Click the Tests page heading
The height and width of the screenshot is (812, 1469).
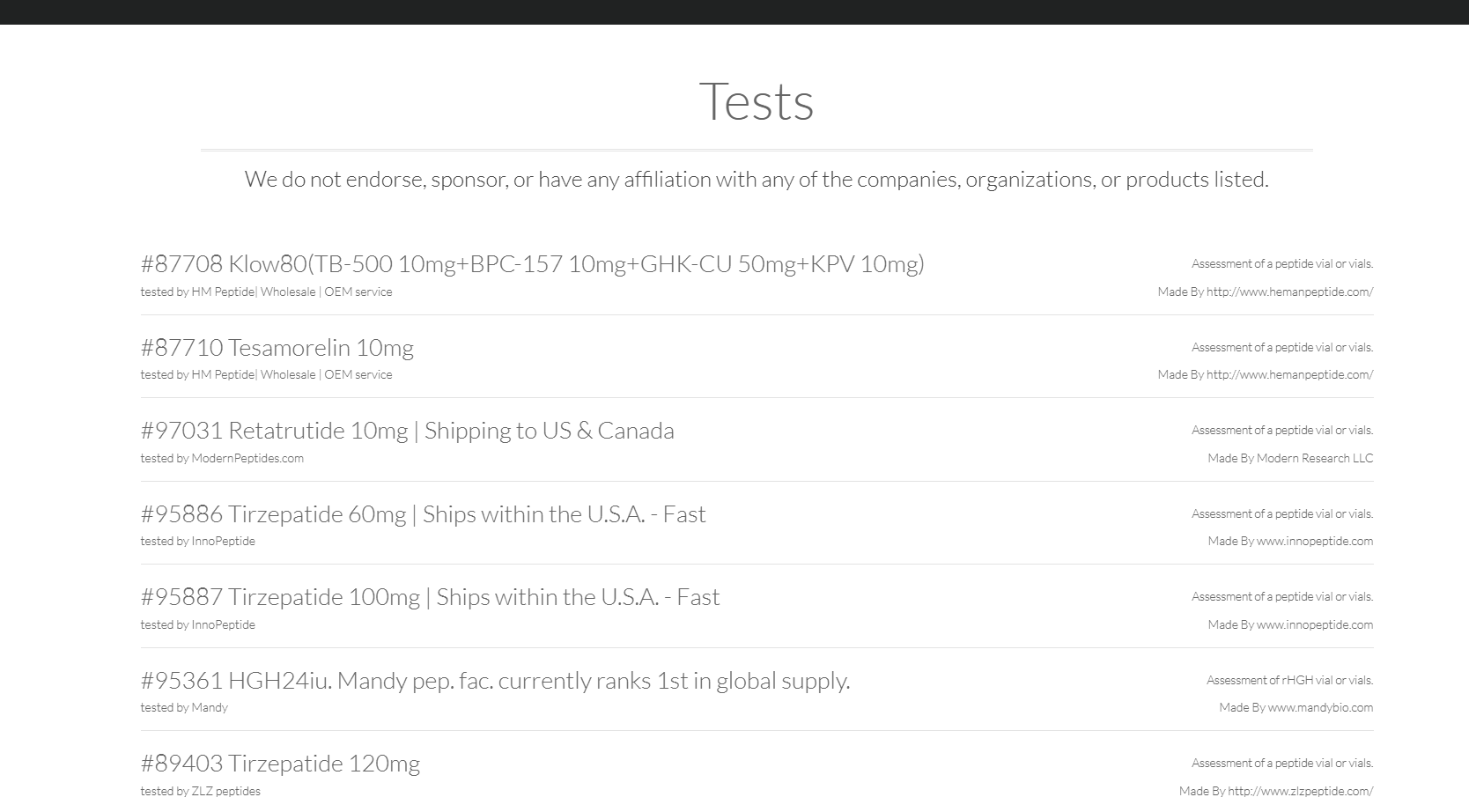(756, 100)
